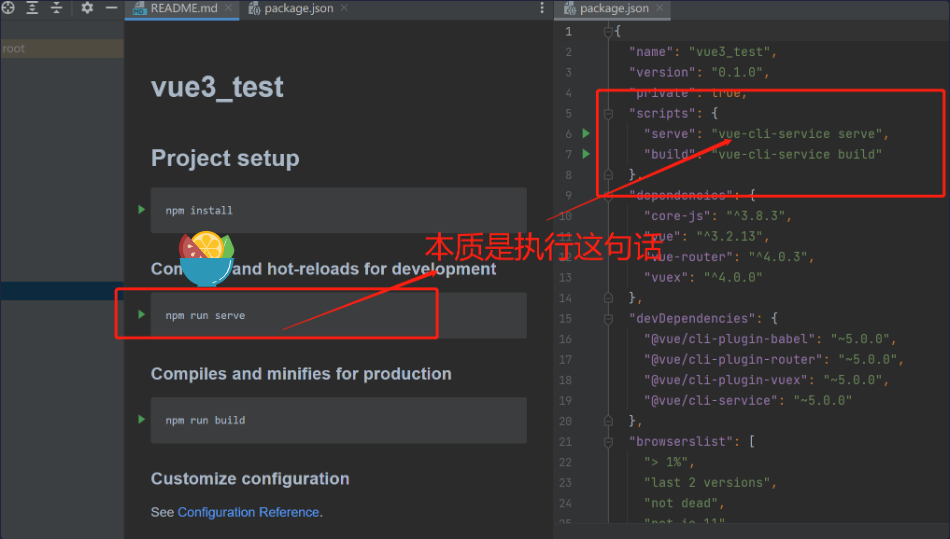
Task: Click the "version": "0.1.0" line
Action: [699, 73]
